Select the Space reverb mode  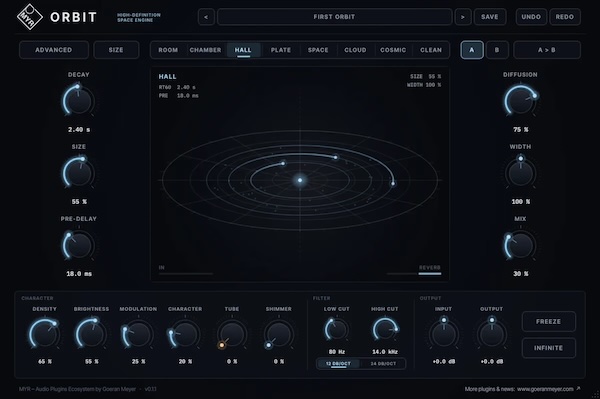pos(318,50)
